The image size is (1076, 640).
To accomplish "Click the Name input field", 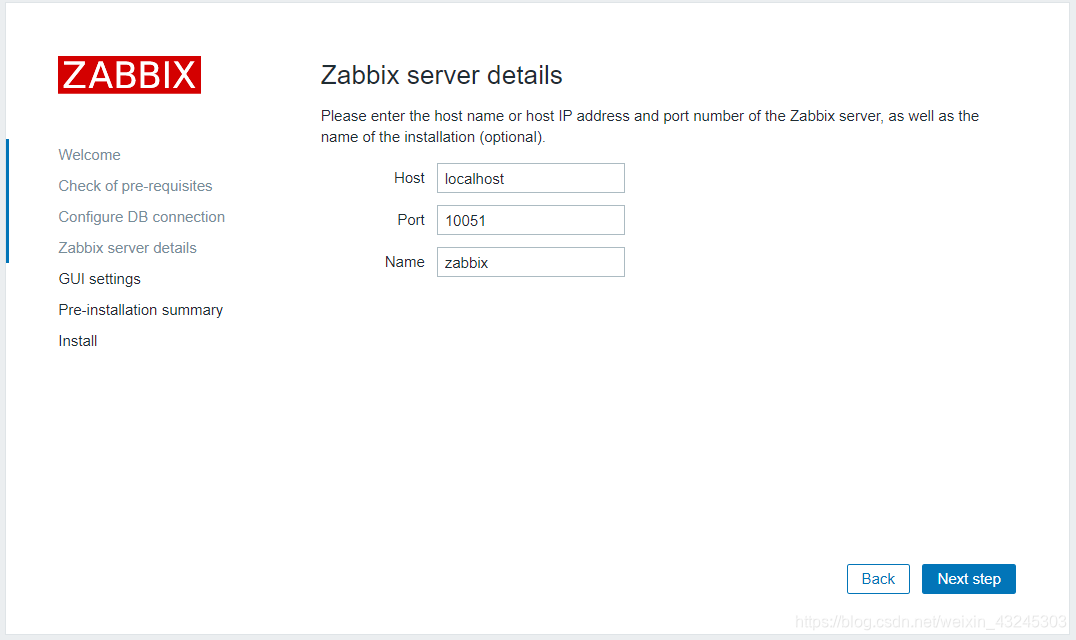I will 530,262.
